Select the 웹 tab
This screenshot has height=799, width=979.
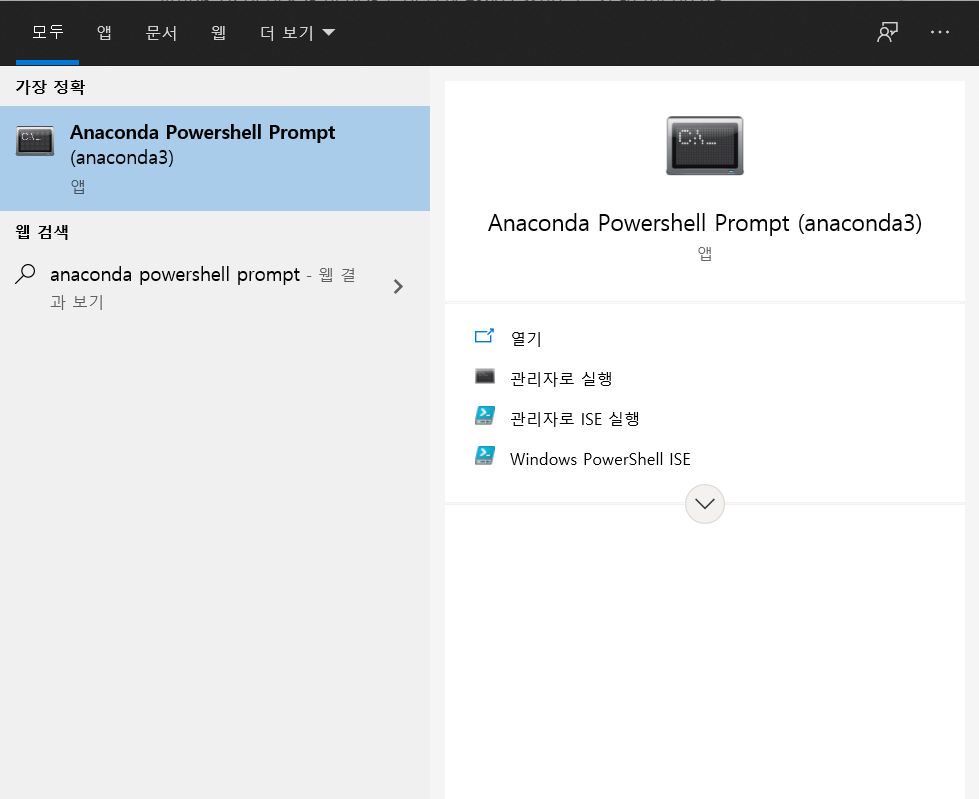coord(218,33)
